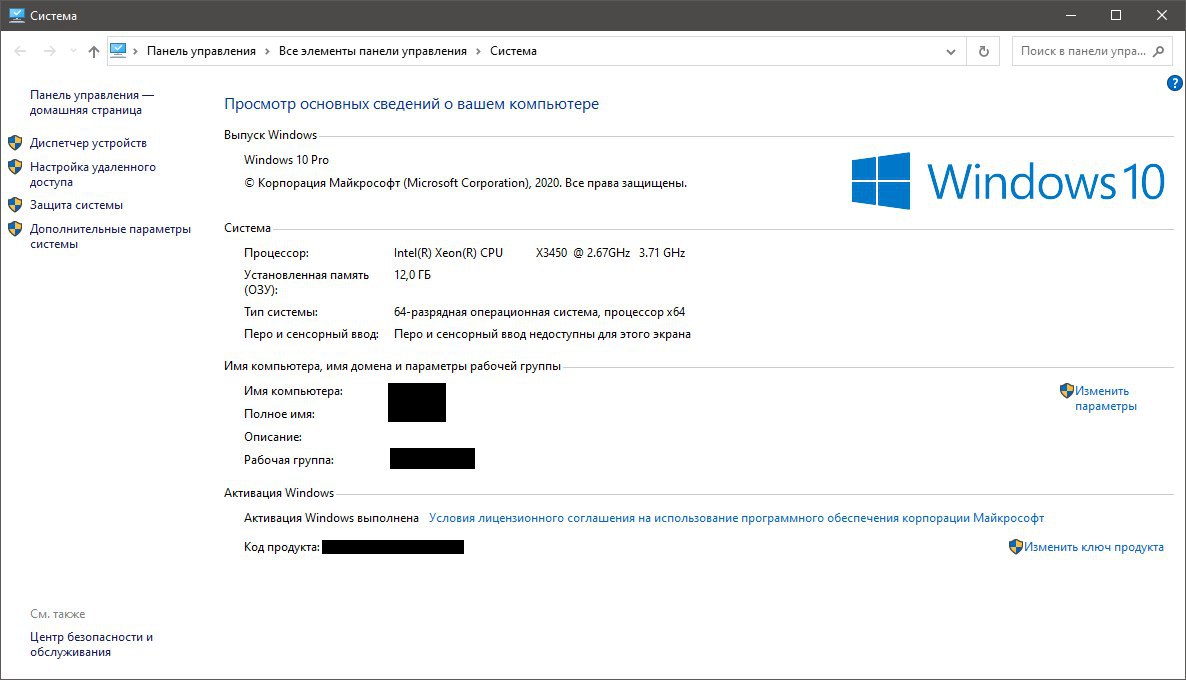Click the heading 'Просмотр основных сведений о вашем компьютере'
Screen dimensions: 1186x680
(x=411, y=104)
